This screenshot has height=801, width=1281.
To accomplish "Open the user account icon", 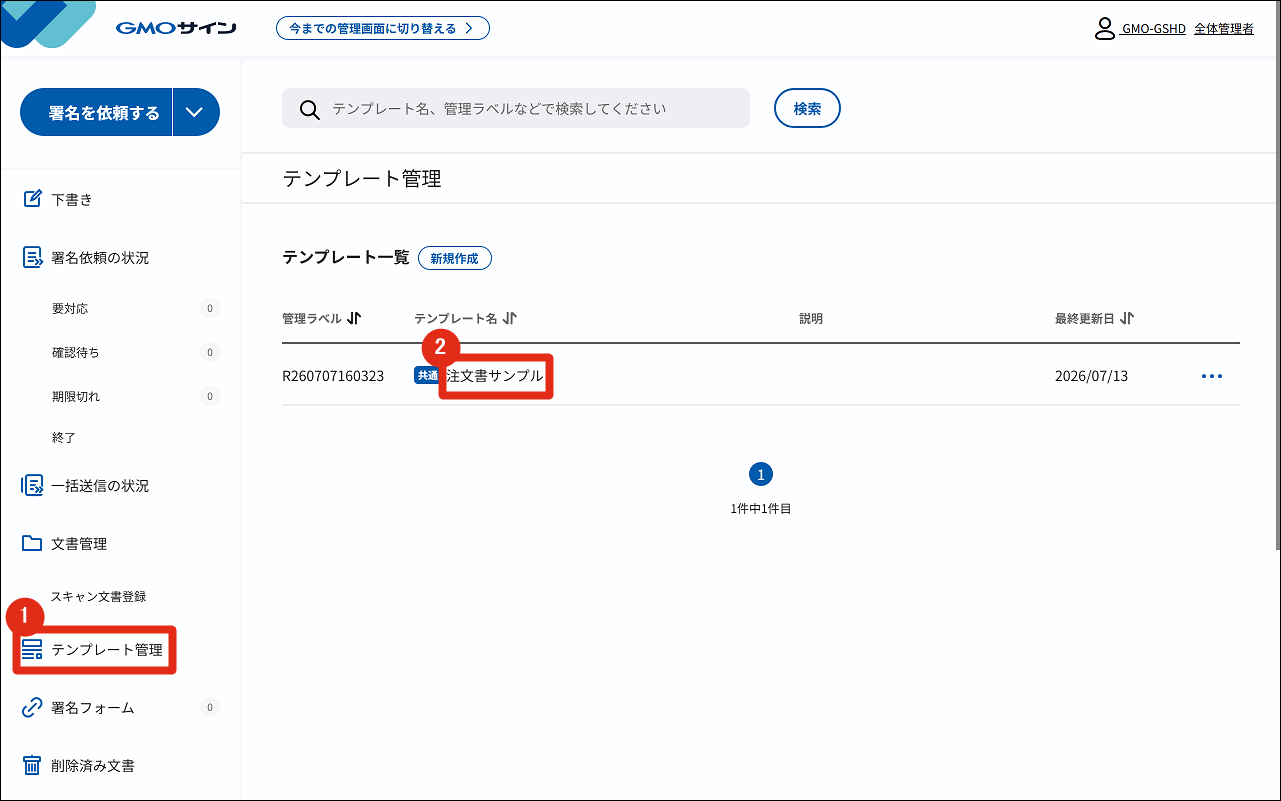I will [x=1105, y=28].
